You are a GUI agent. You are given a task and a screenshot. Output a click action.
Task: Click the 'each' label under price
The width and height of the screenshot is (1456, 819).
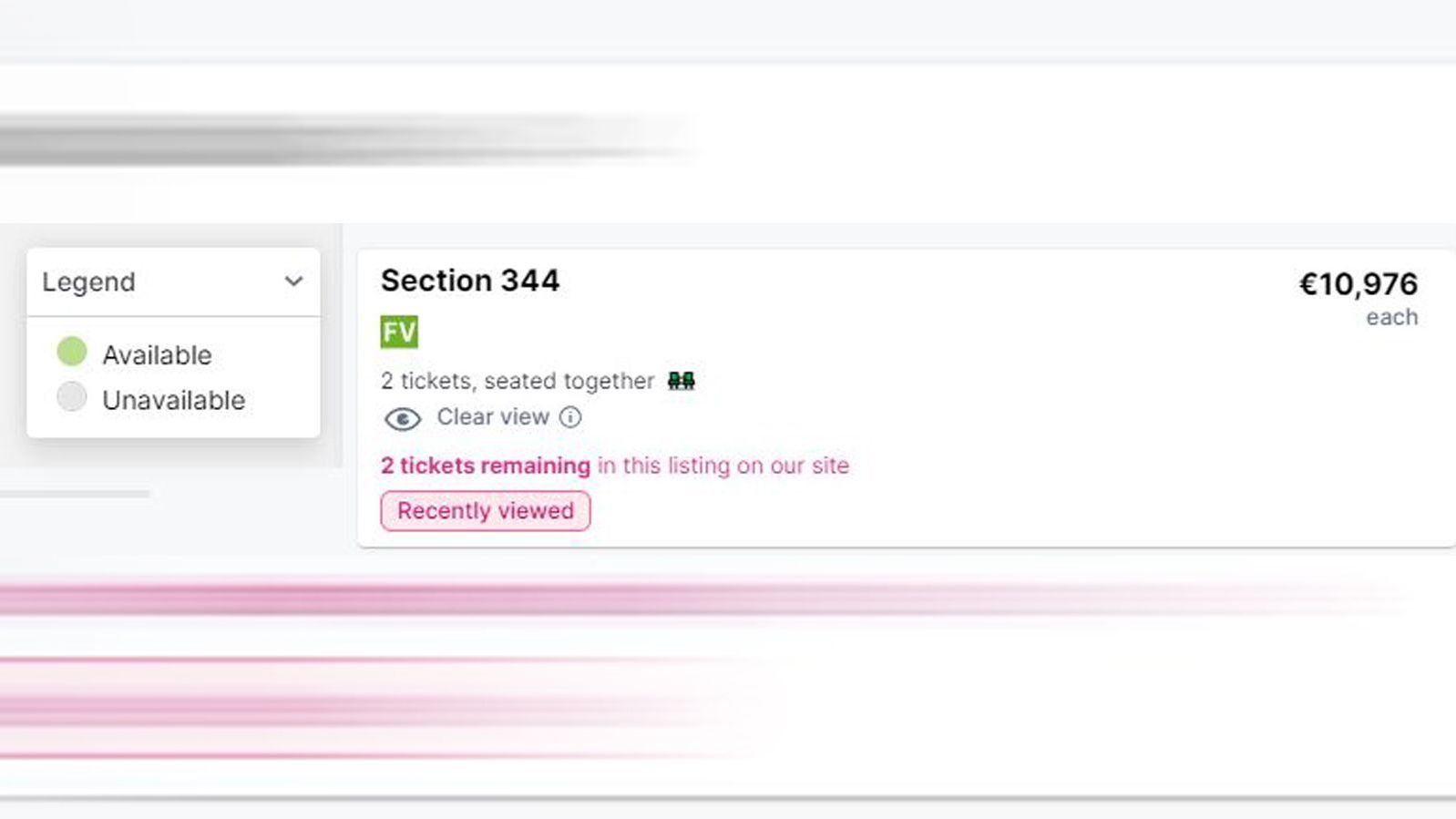(1392, 317)
